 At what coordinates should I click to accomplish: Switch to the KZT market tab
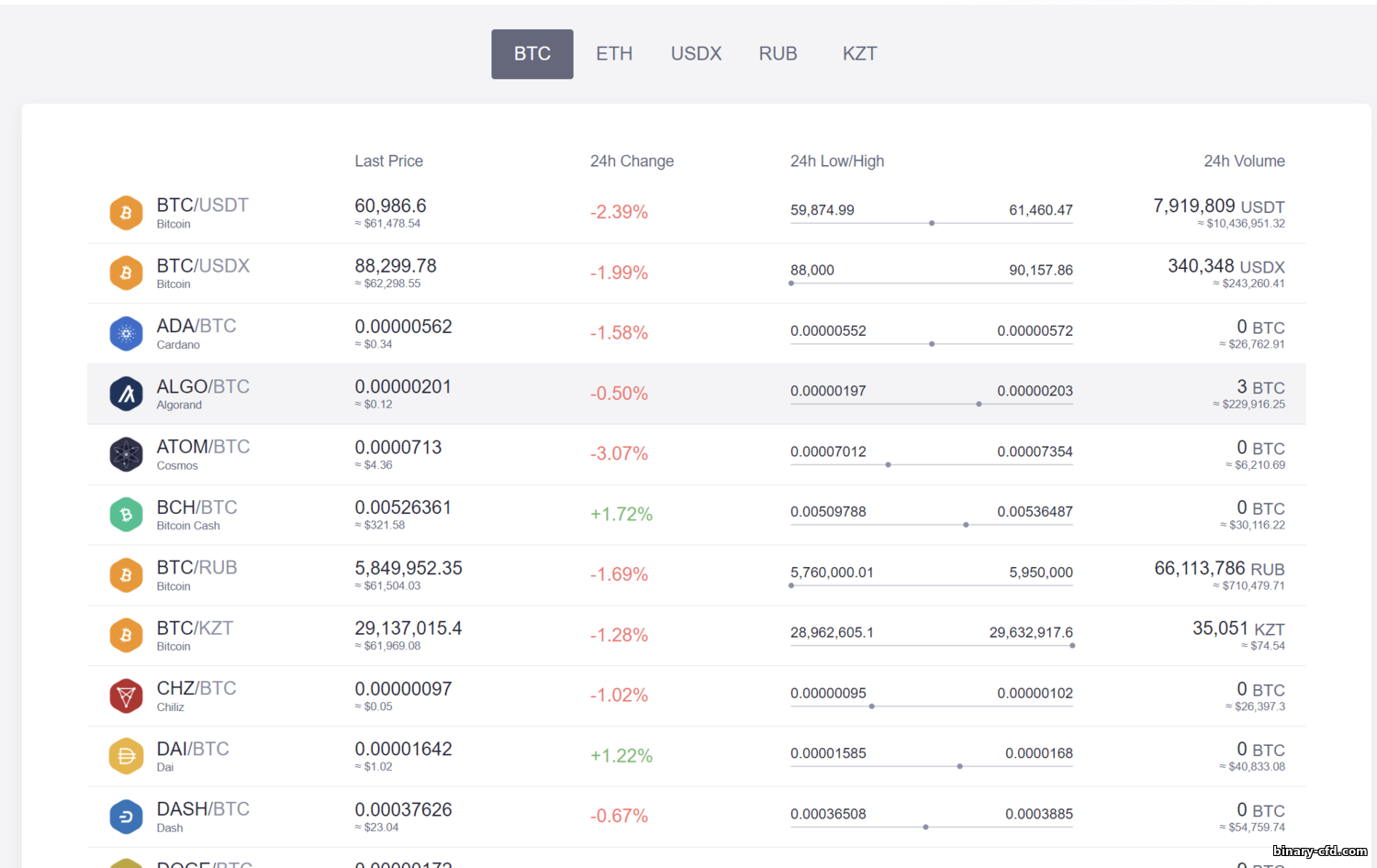(860, 54)
